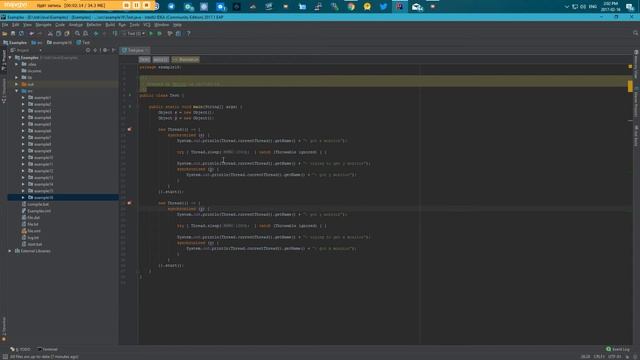Click the Examples breadcrumb in navigation bar
This screenshot has width=640, height=360.
coord(15,42)
